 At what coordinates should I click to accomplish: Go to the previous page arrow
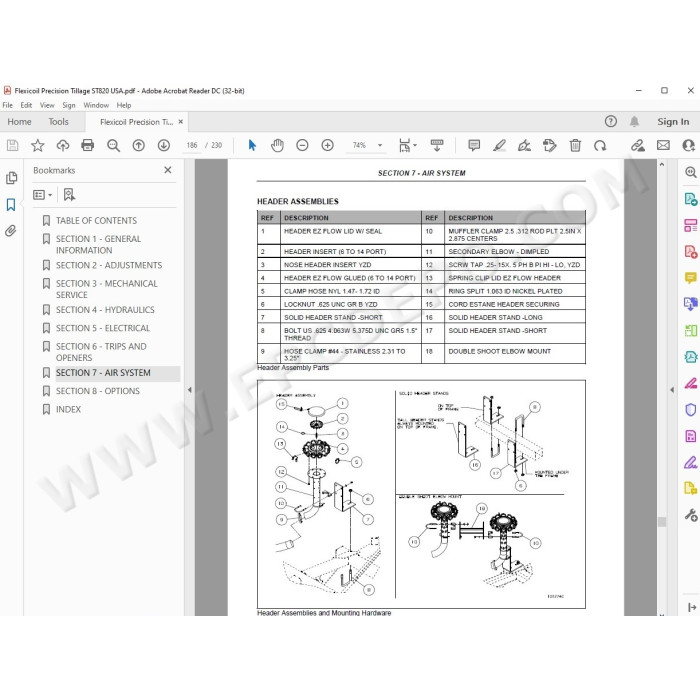tap(139, 146)
